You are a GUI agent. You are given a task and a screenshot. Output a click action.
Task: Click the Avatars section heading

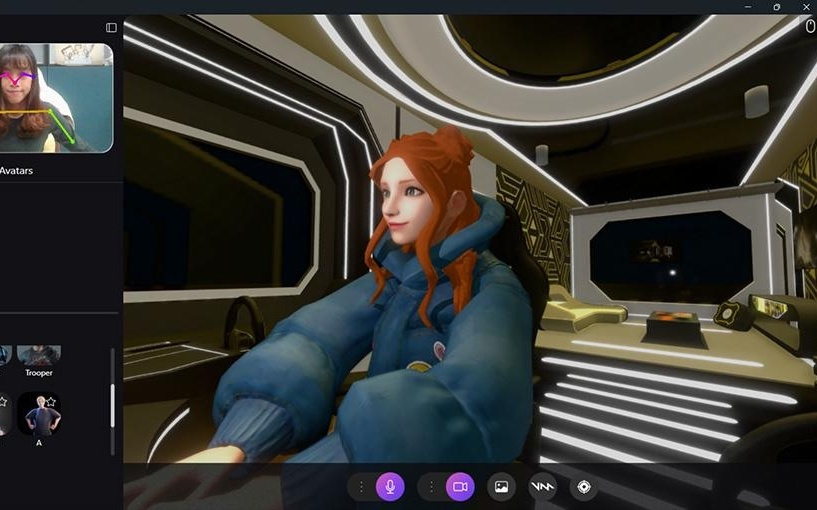[x=16, y=170]
